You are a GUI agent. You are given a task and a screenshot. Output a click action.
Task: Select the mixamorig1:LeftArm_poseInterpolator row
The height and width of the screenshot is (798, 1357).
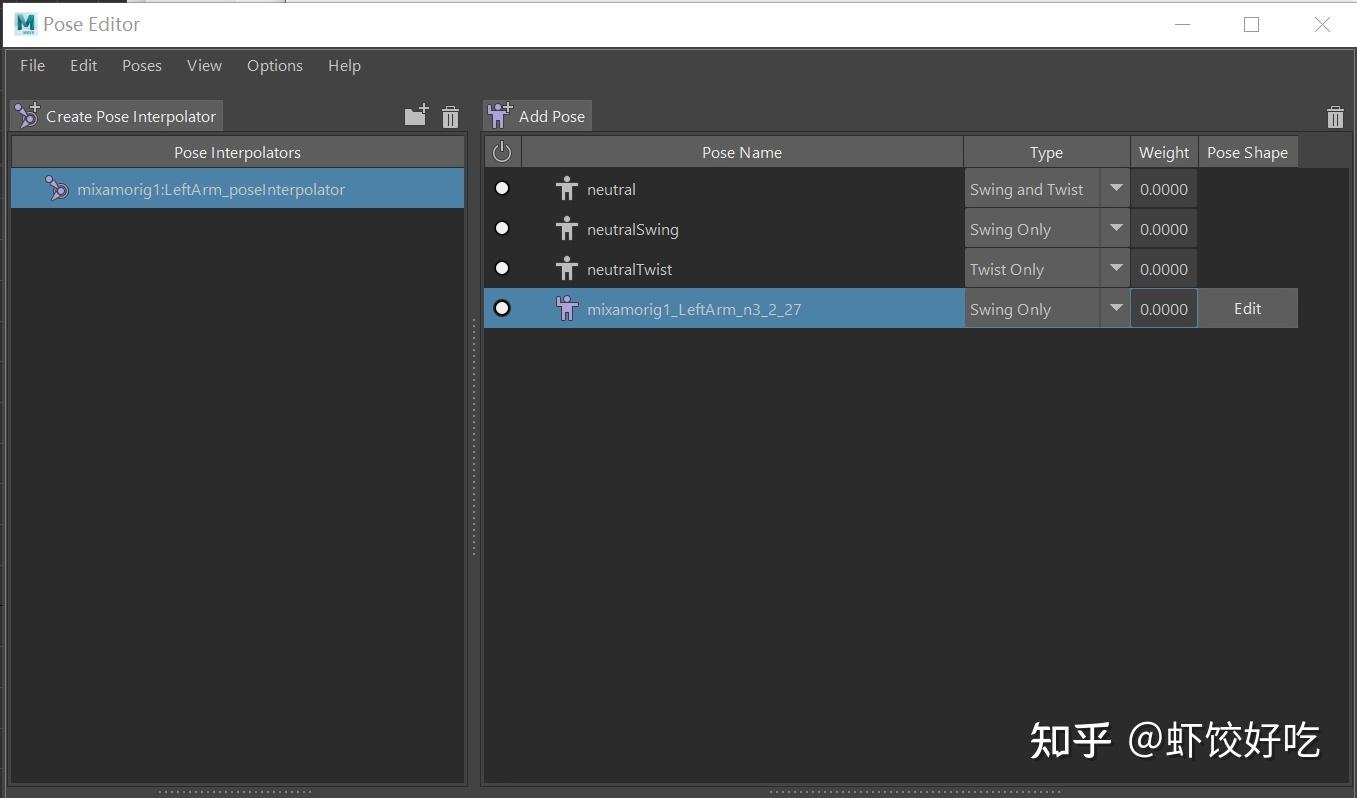point(238,188)
